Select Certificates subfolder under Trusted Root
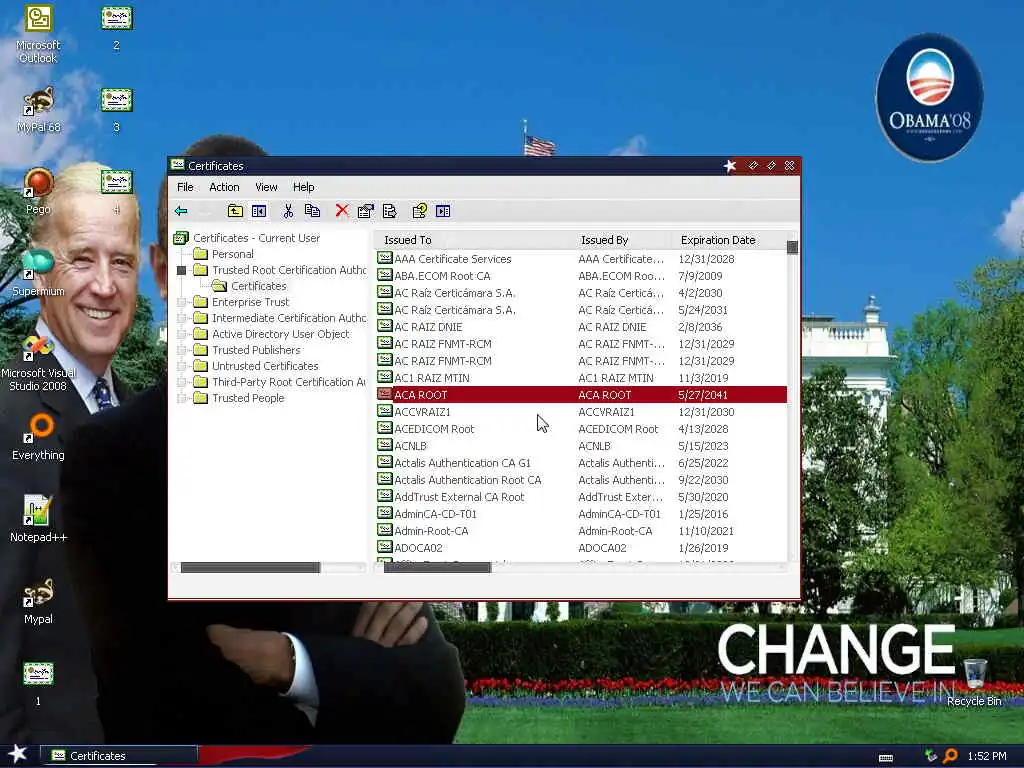Viewport: 1024px width, 768px height. pos(259,286)
